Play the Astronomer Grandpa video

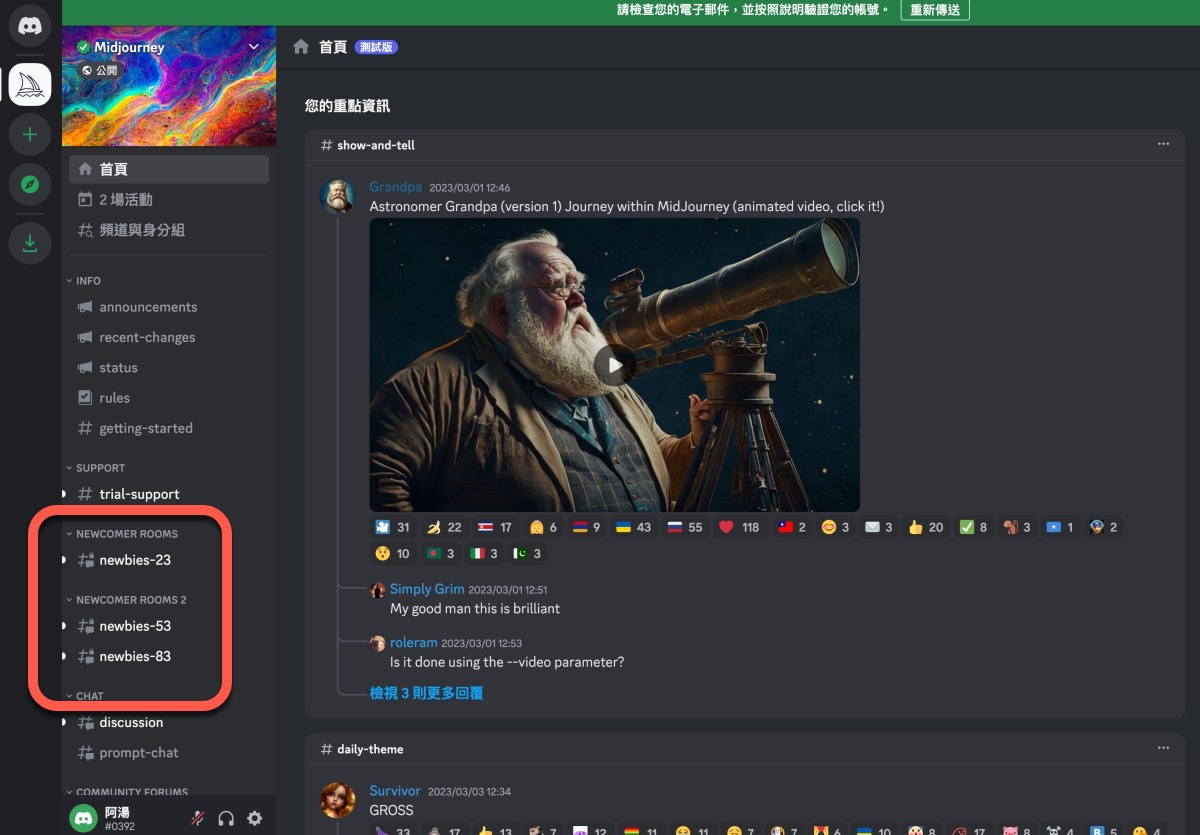click(x=614, y=365)
